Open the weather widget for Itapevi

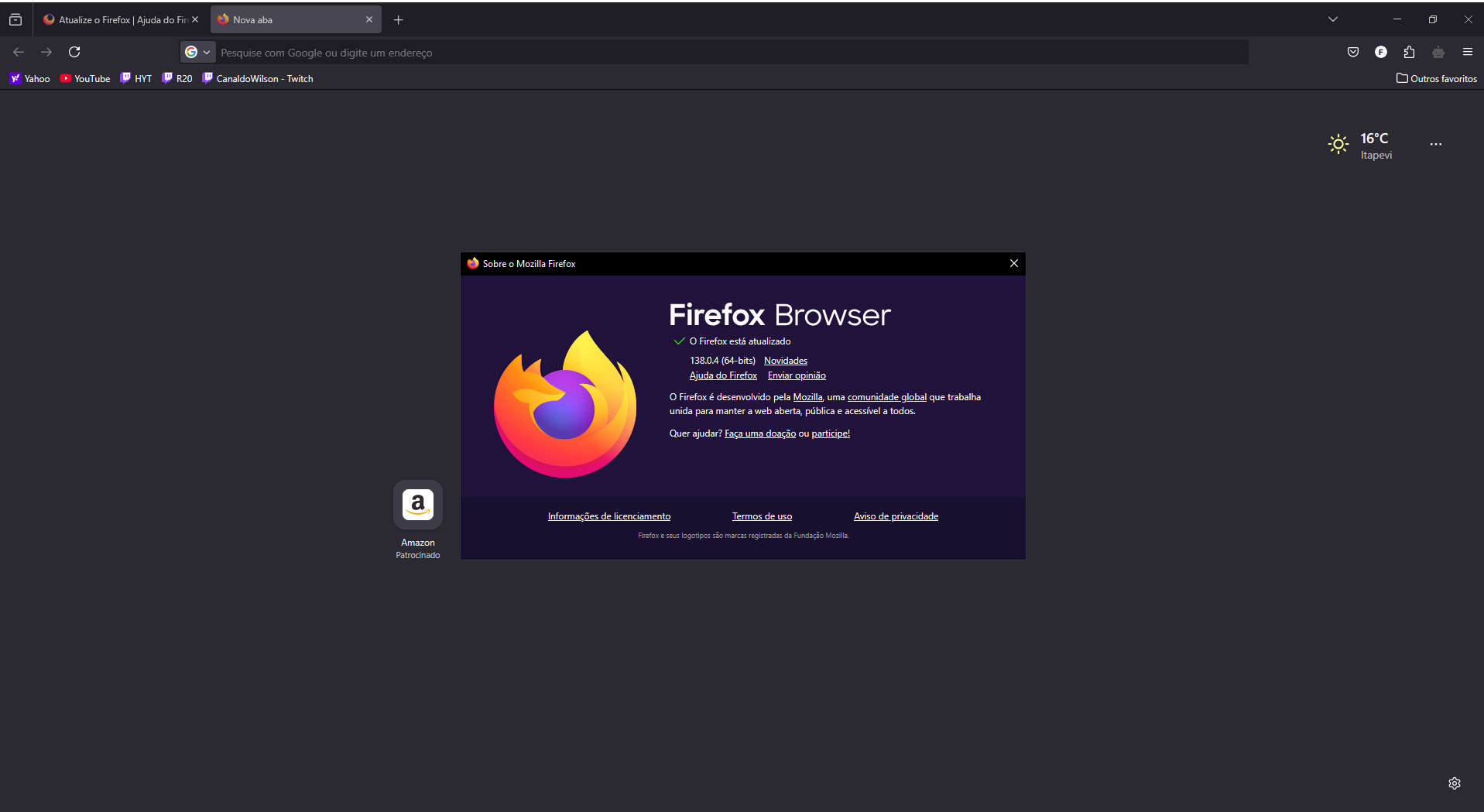pyautogui.click(x=1361, y=146)
